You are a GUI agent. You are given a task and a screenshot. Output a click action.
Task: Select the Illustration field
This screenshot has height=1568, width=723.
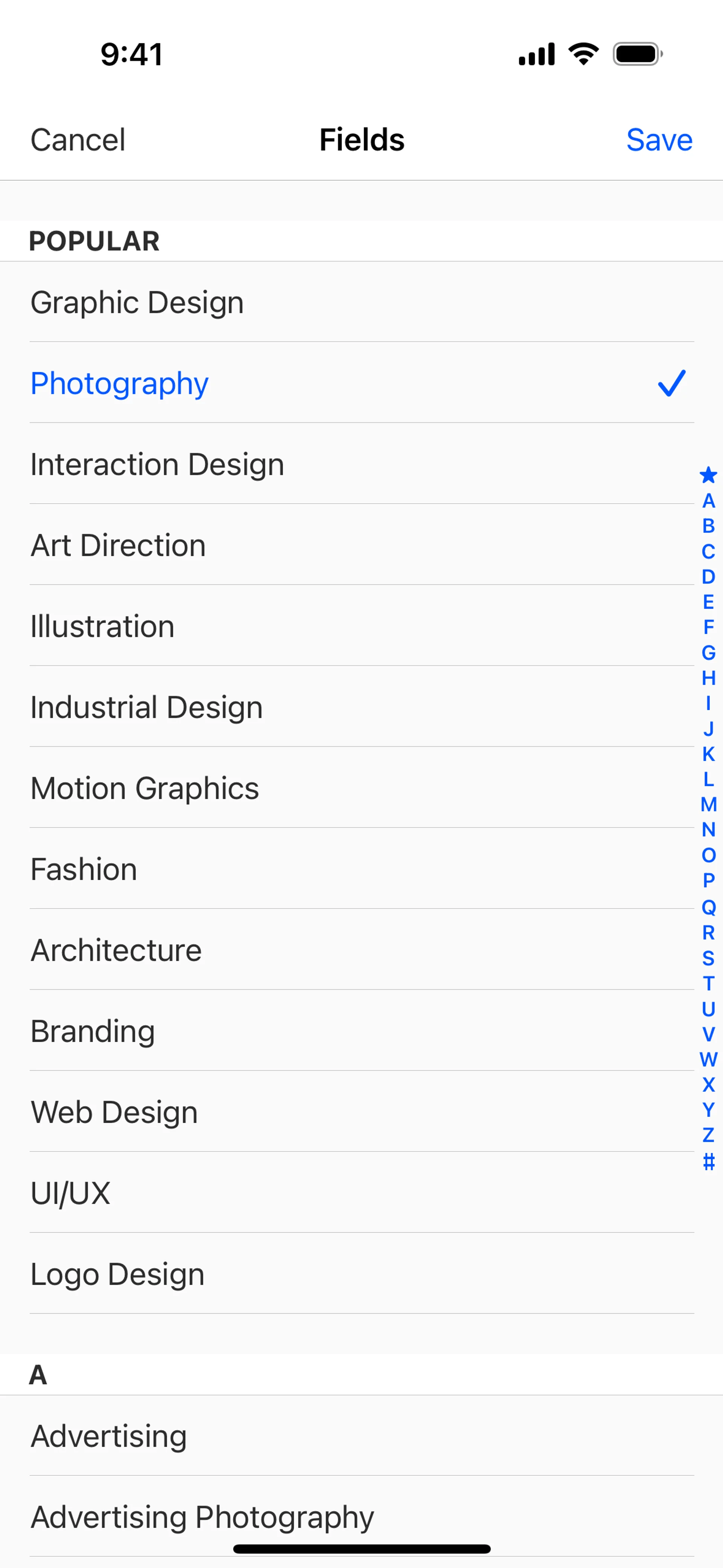pos(102,627)
